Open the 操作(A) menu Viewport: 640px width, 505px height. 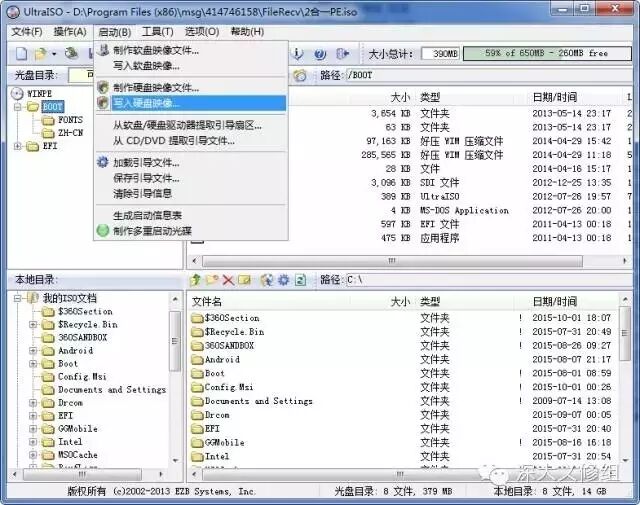70,31
